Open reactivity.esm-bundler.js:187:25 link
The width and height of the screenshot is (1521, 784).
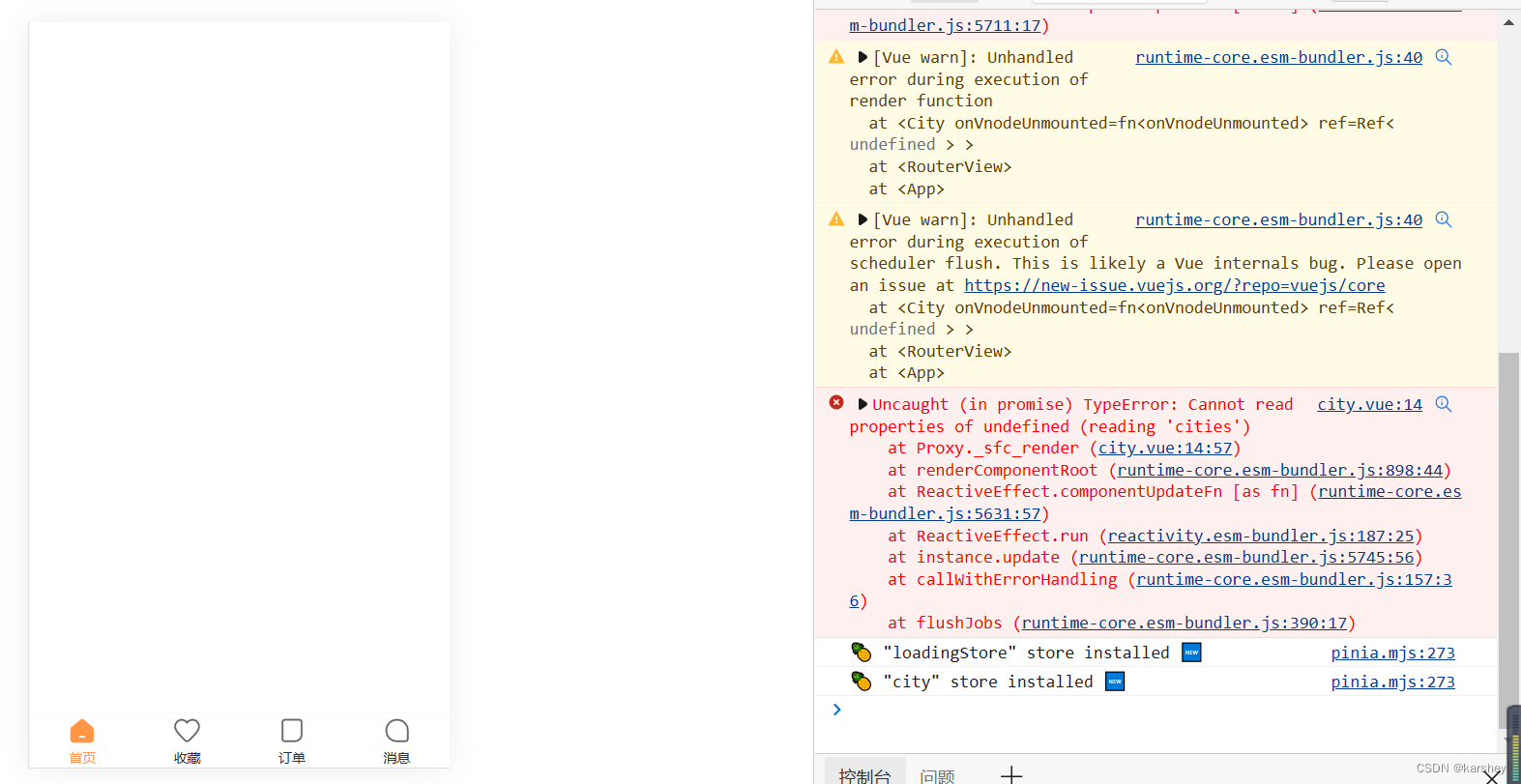1261,536
